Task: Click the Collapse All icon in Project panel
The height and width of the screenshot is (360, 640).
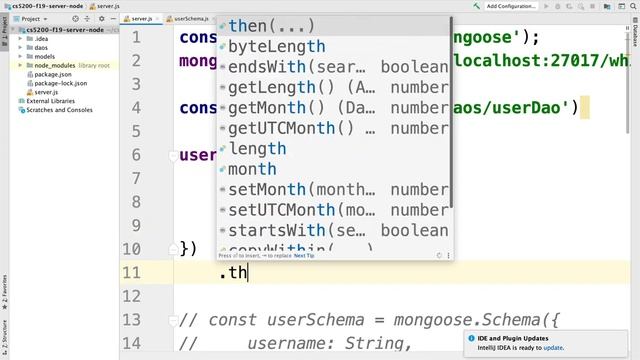Action: (87, 19)
